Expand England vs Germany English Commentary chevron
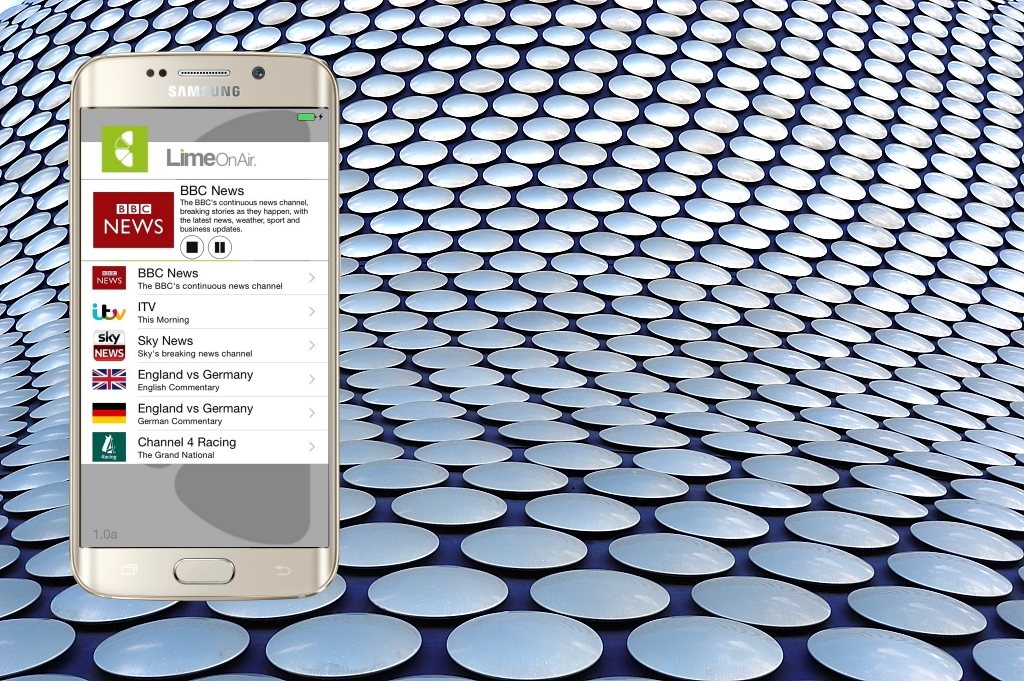1024x681 pixels. tap(312, 380)
